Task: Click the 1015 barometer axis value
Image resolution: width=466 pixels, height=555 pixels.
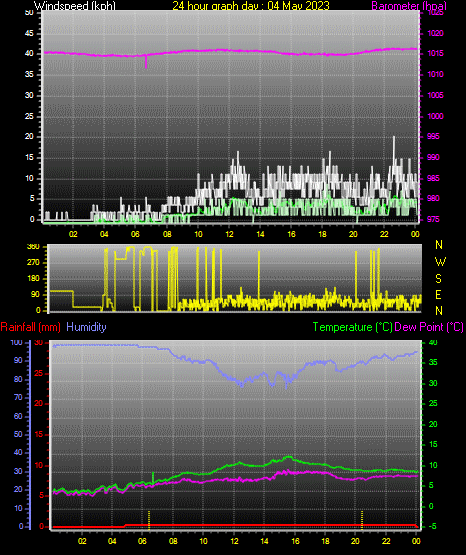Action: 436,53
